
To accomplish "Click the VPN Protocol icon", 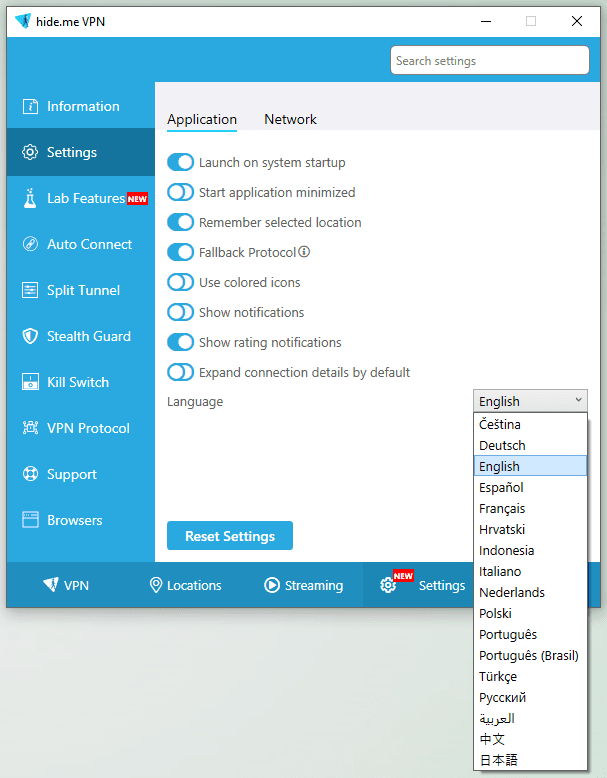I will pos(30,428).
